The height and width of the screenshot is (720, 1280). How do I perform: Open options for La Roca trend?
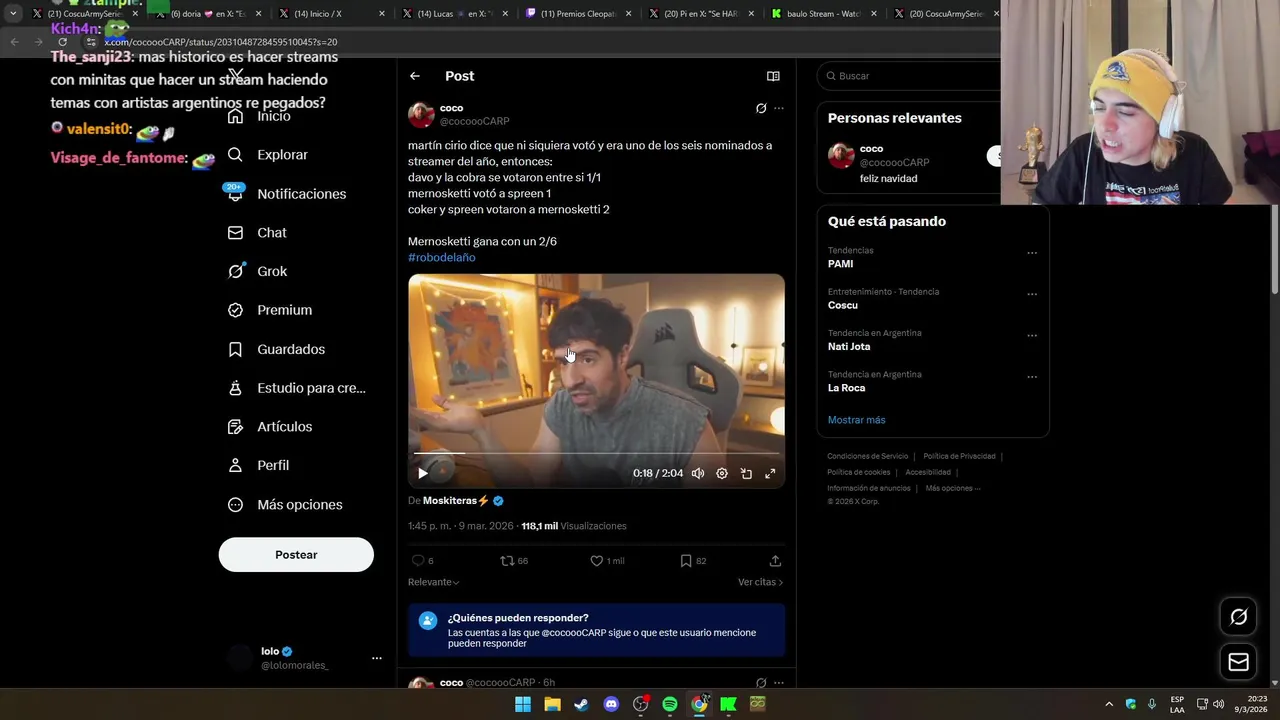point(1032,377)
